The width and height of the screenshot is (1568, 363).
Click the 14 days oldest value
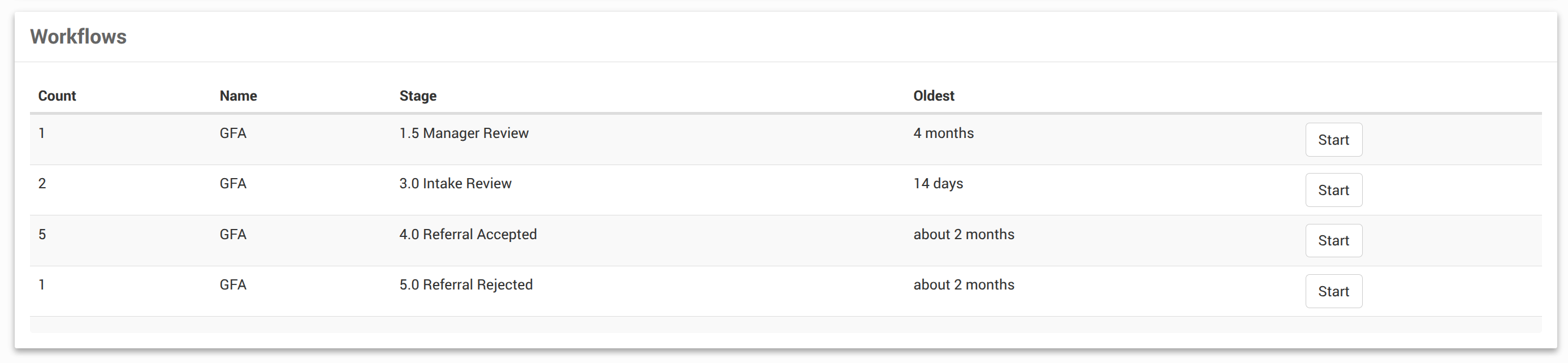click(x=938, y=184)
